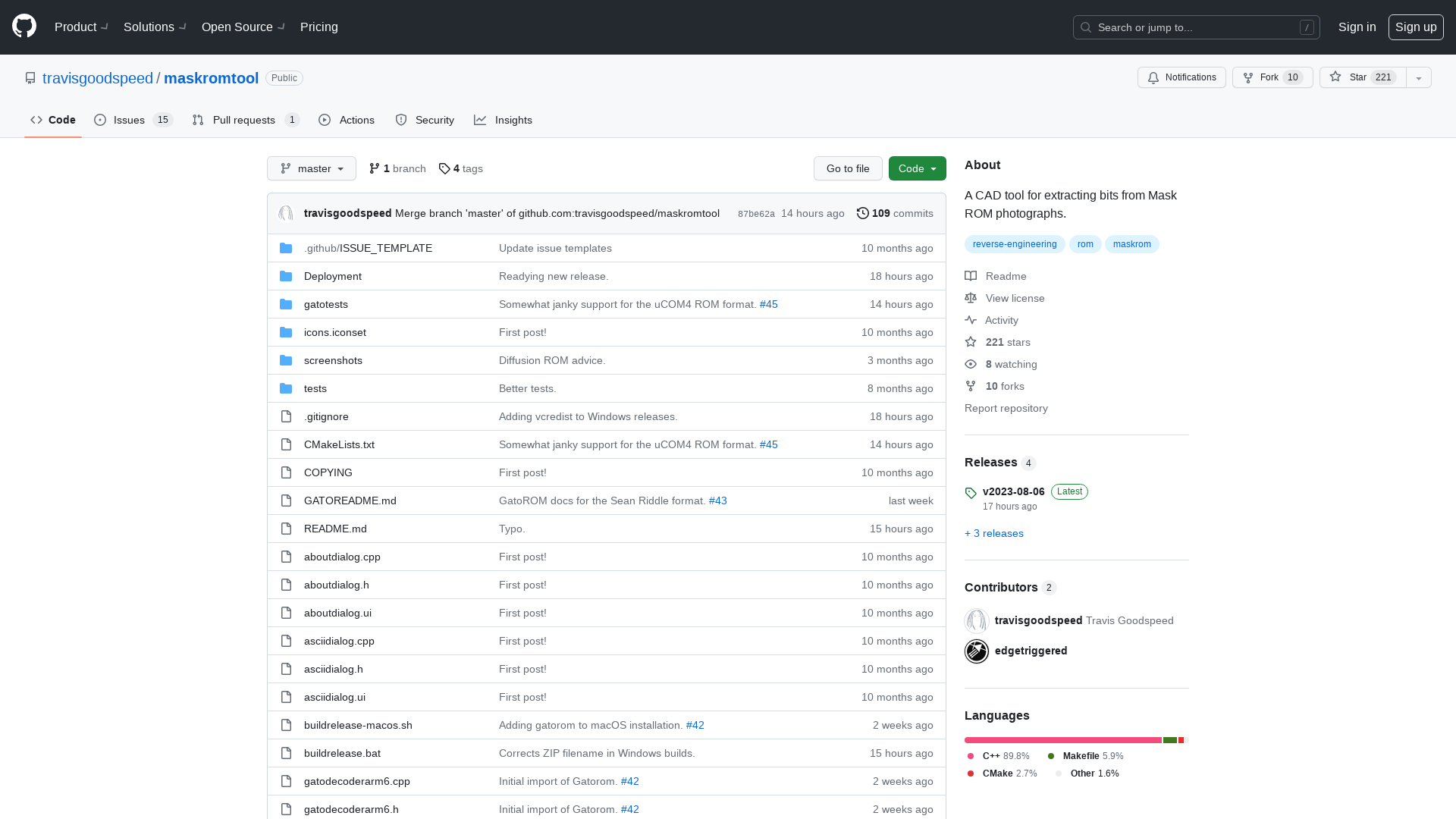Click the star icon in Star button
1456x819 pixels.
(x=1335, y=77)
